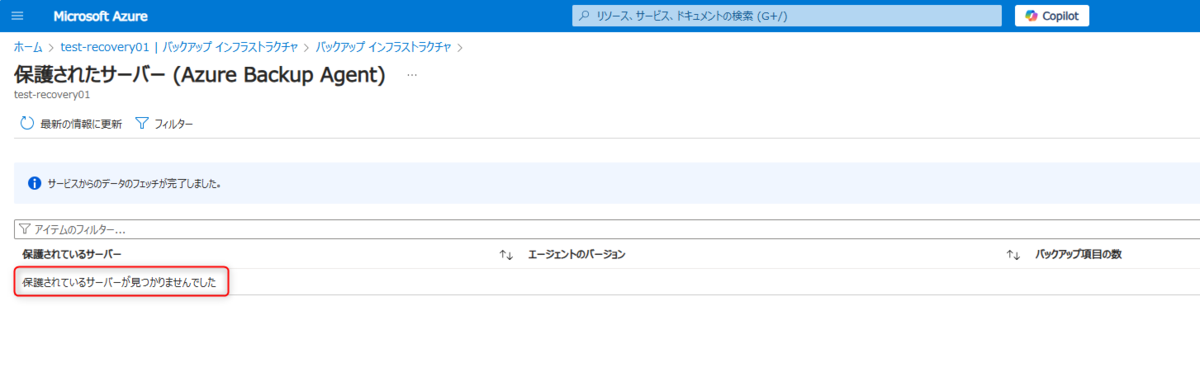The image size is (1200, 372).
Task: Click the アイテムのフィルター input field
Action: point(607,230)
